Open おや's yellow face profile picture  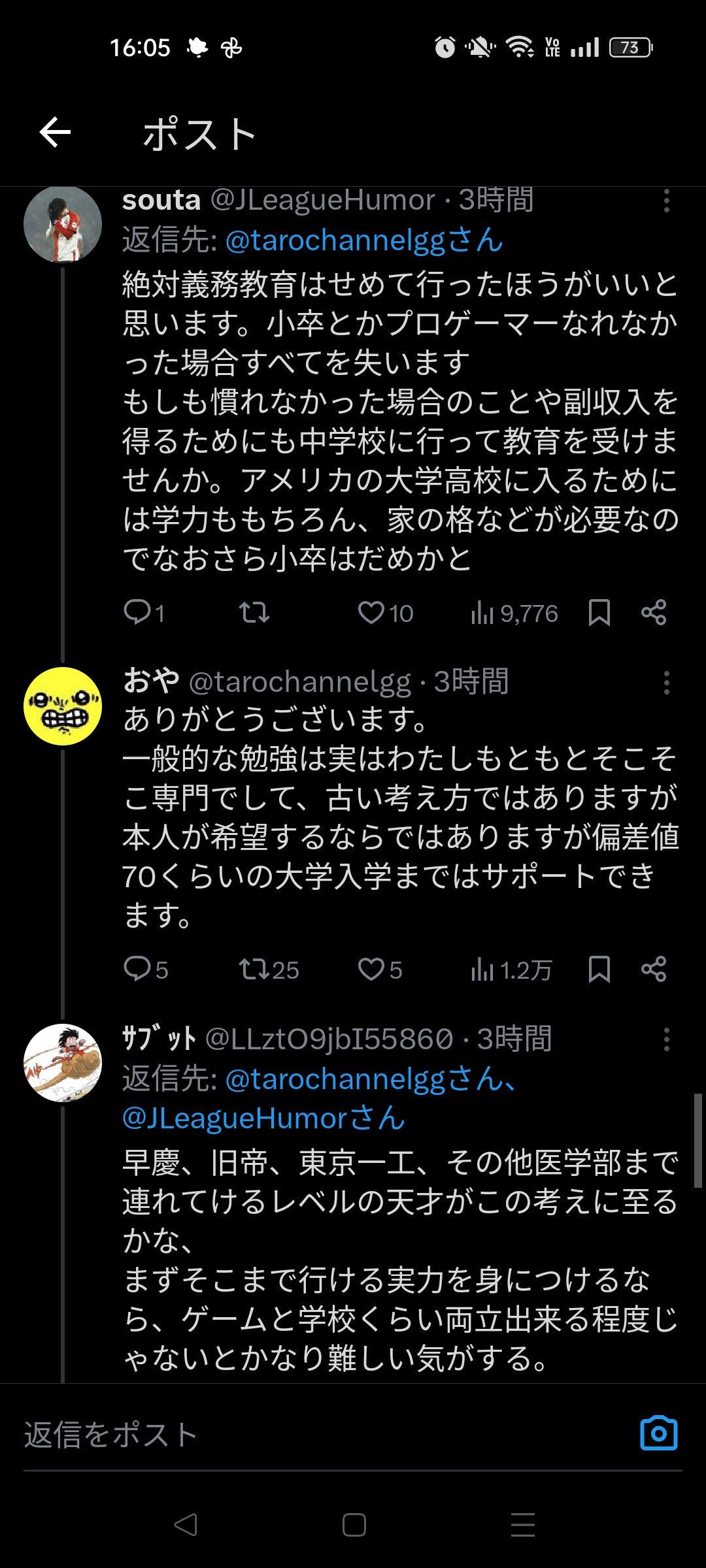[x=63, y=706]
